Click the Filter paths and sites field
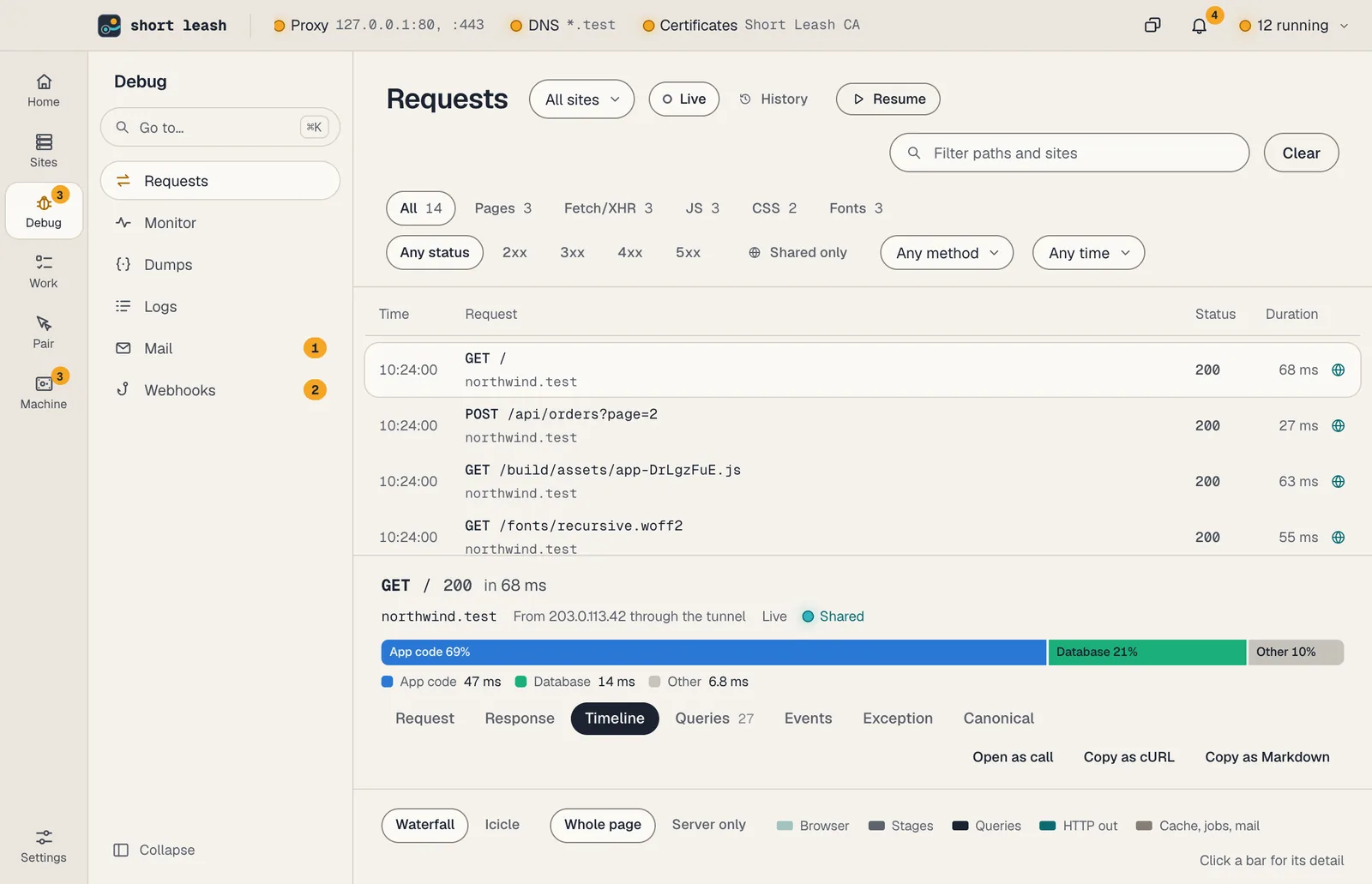The image size is (1372, 884). (x=1069, y=153)
